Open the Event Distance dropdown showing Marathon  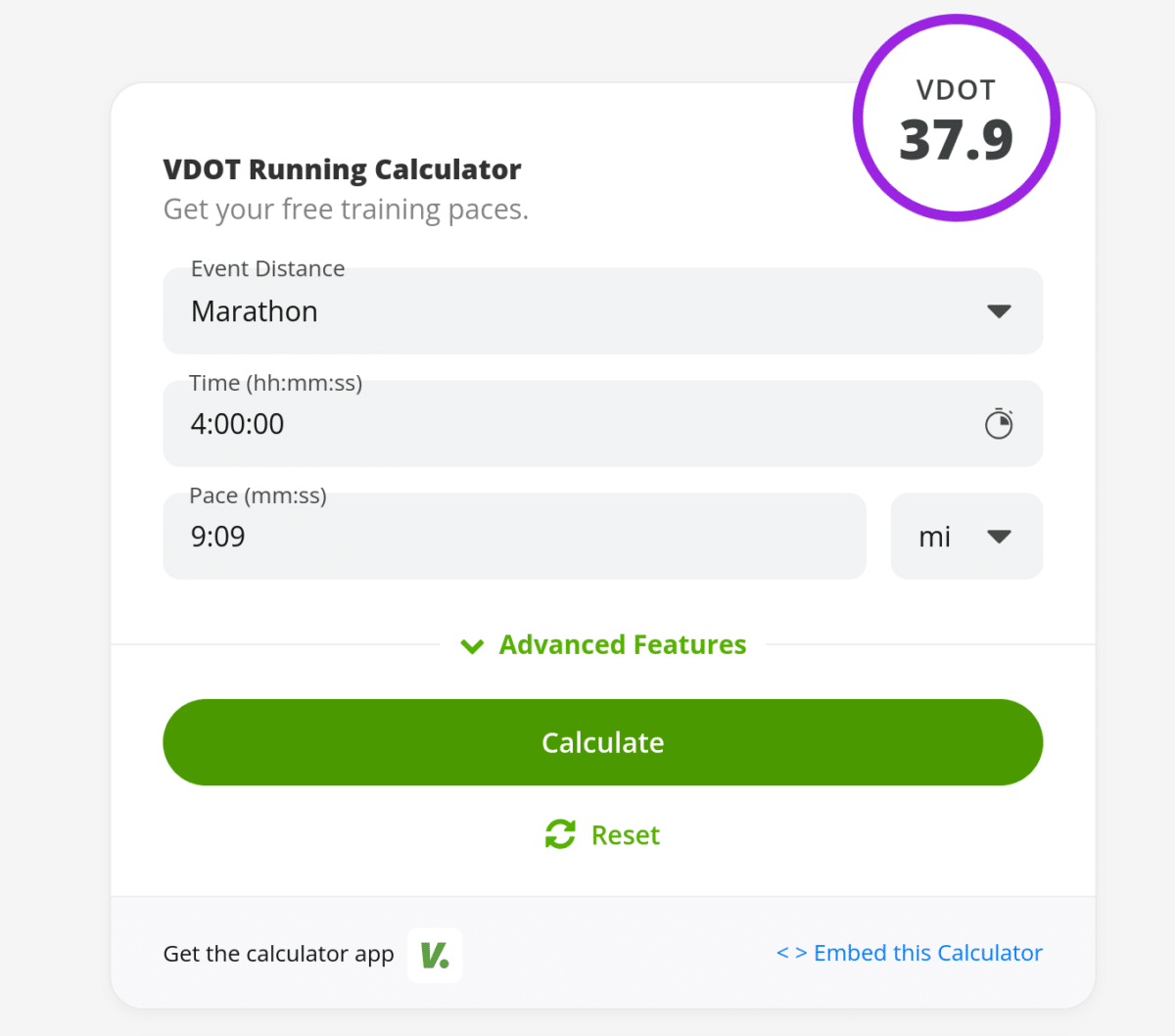pos(602,310)
